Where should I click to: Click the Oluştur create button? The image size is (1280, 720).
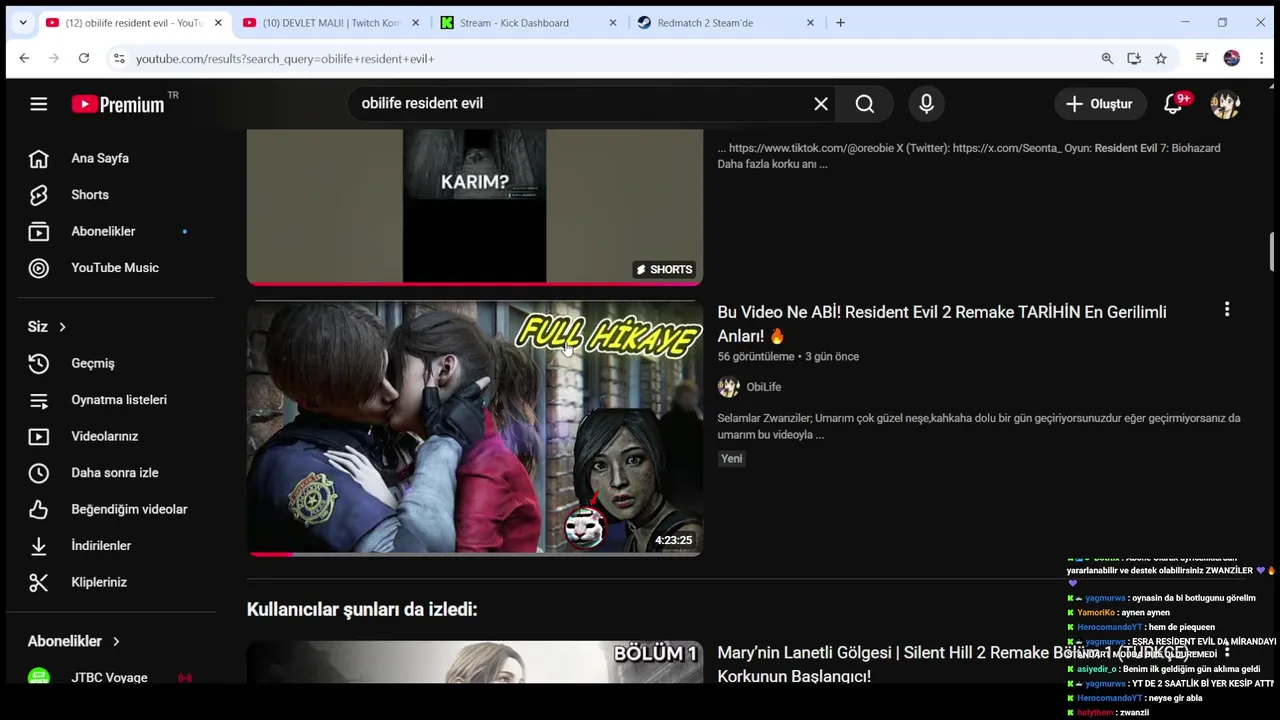1099,104
